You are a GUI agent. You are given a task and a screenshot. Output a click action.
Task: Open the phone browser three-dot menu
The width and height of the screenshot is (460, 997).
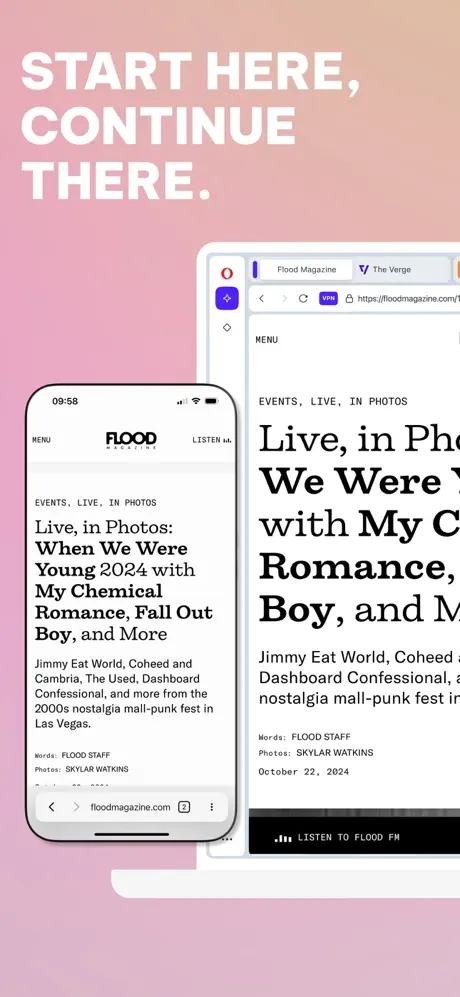(x=211, y=807)
